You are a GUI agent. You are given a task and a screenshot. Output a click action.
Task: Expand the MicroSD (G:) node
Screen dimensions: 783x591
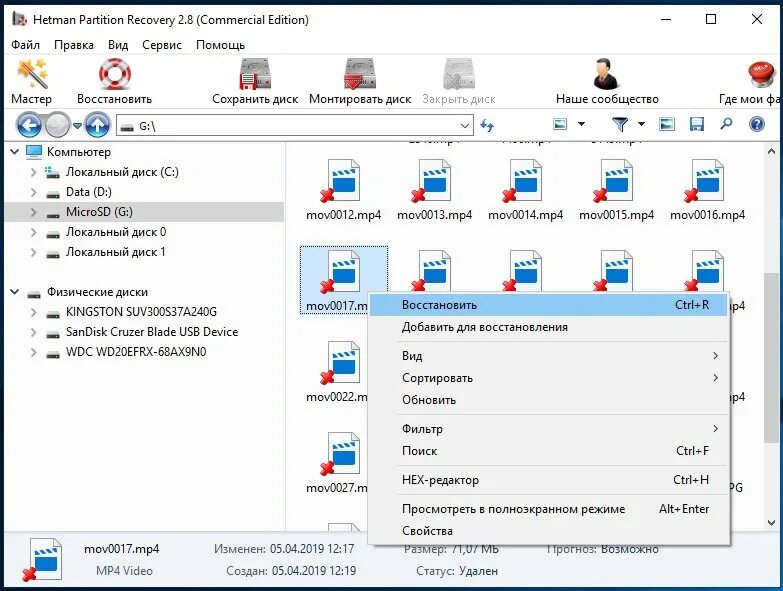point(33,212)
